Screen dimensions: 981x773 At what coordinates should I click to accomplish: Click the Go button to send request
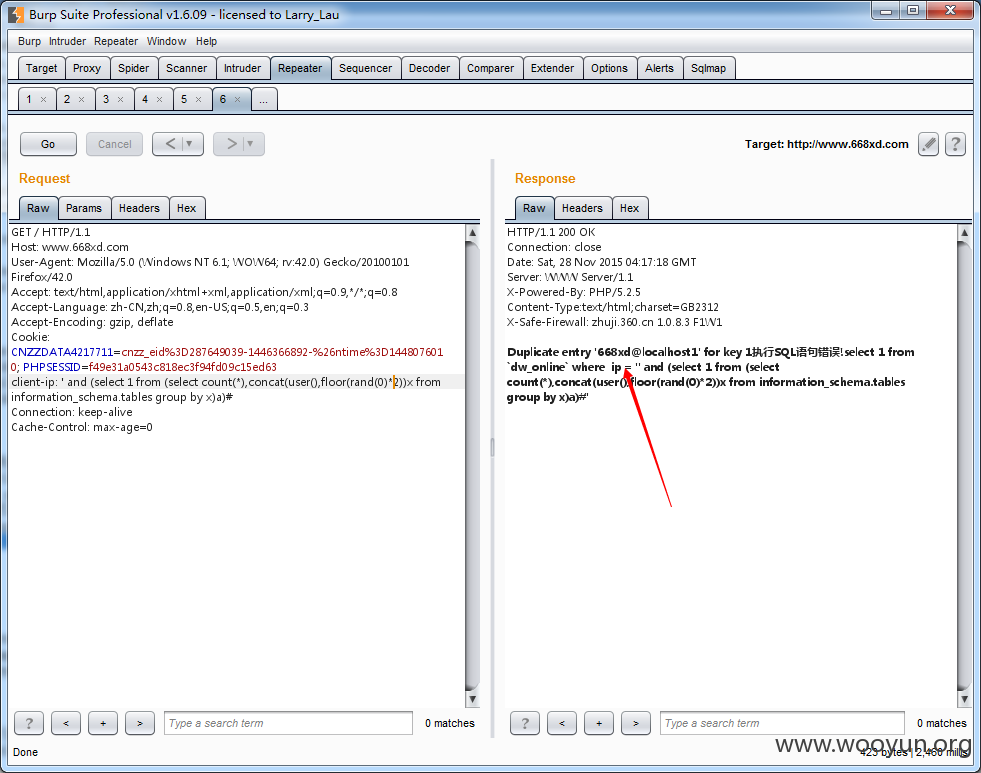[48, 144]
